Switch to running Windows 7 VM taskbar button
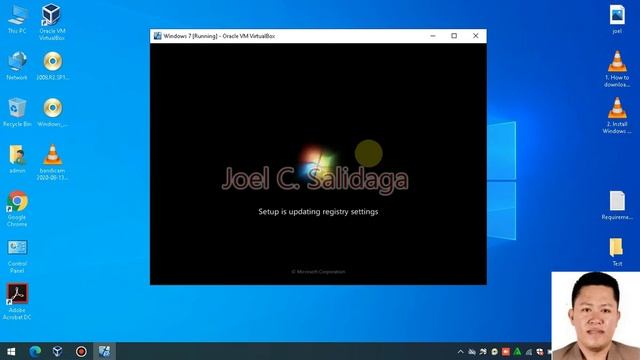Screen dimensions: 640x360 104,351
